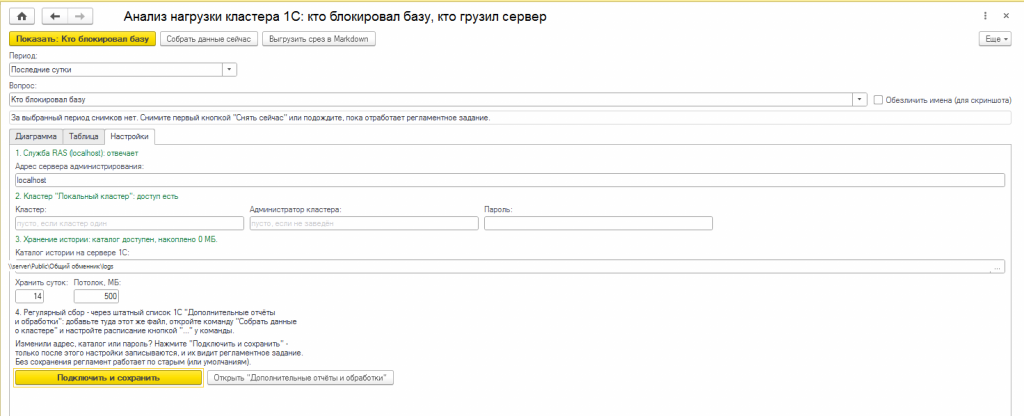Switch to the Таблица tab
This screenshot has height=416, width=1024.
click(x=84, y=136)
